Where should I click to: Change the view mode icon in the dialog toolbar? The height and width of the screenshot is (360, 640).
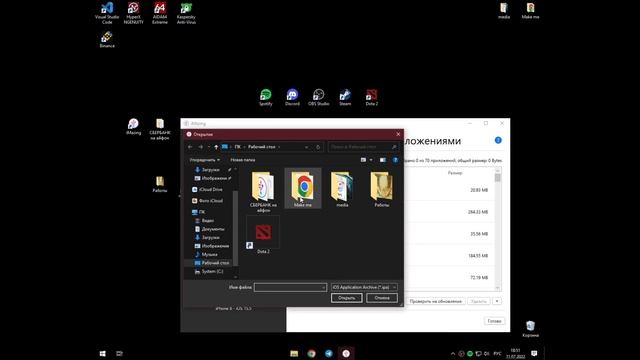click(363, 160)
